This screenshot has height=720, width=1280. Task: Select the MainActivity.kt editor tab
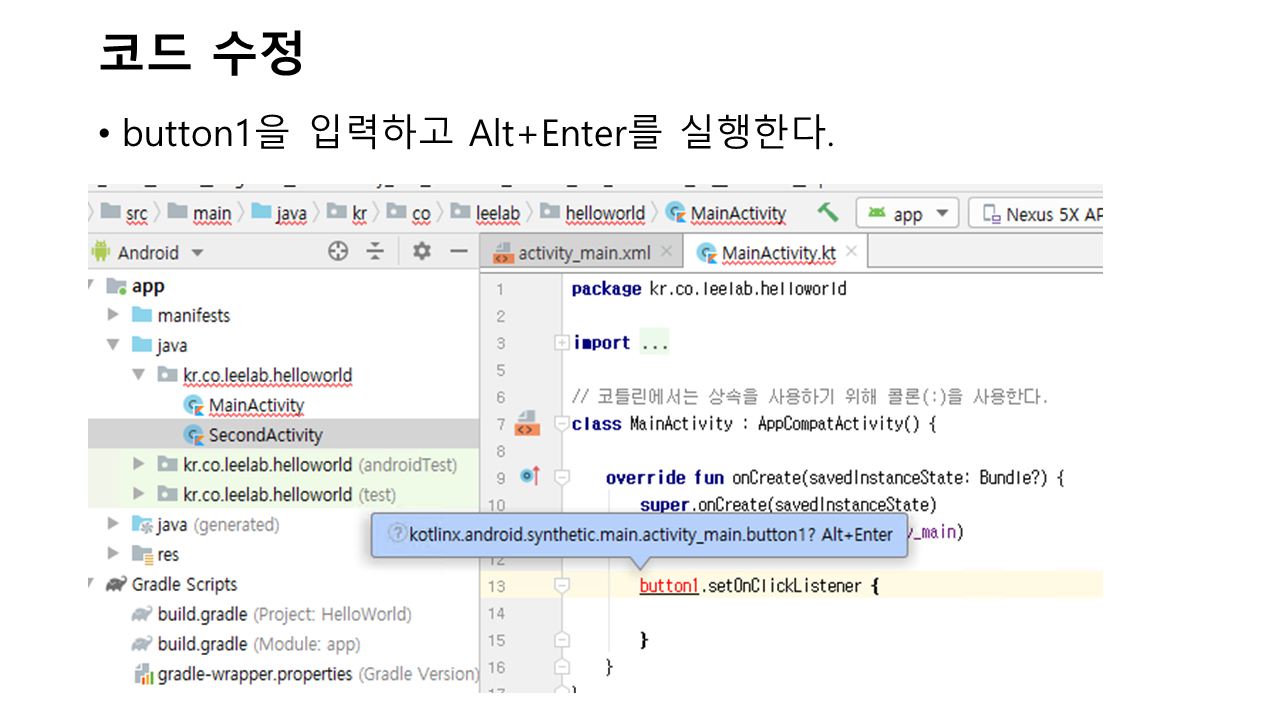(777, 253)
